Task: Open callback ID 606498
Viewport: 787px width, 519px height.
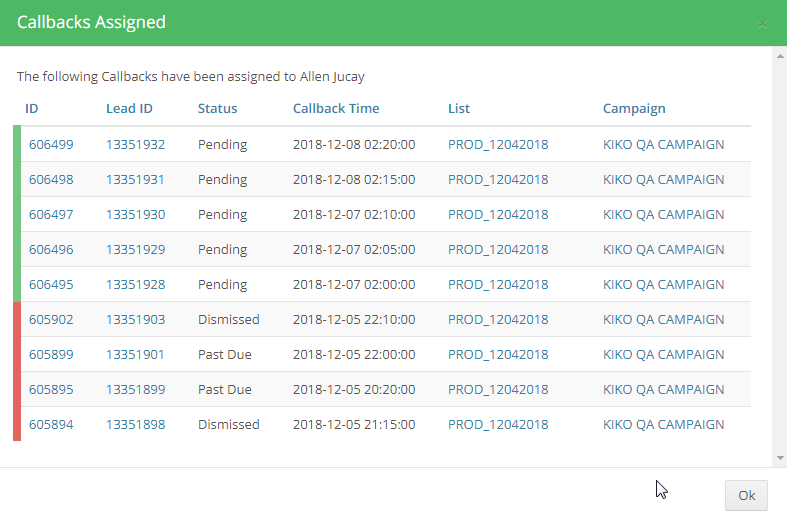Action: coord(51,180)
